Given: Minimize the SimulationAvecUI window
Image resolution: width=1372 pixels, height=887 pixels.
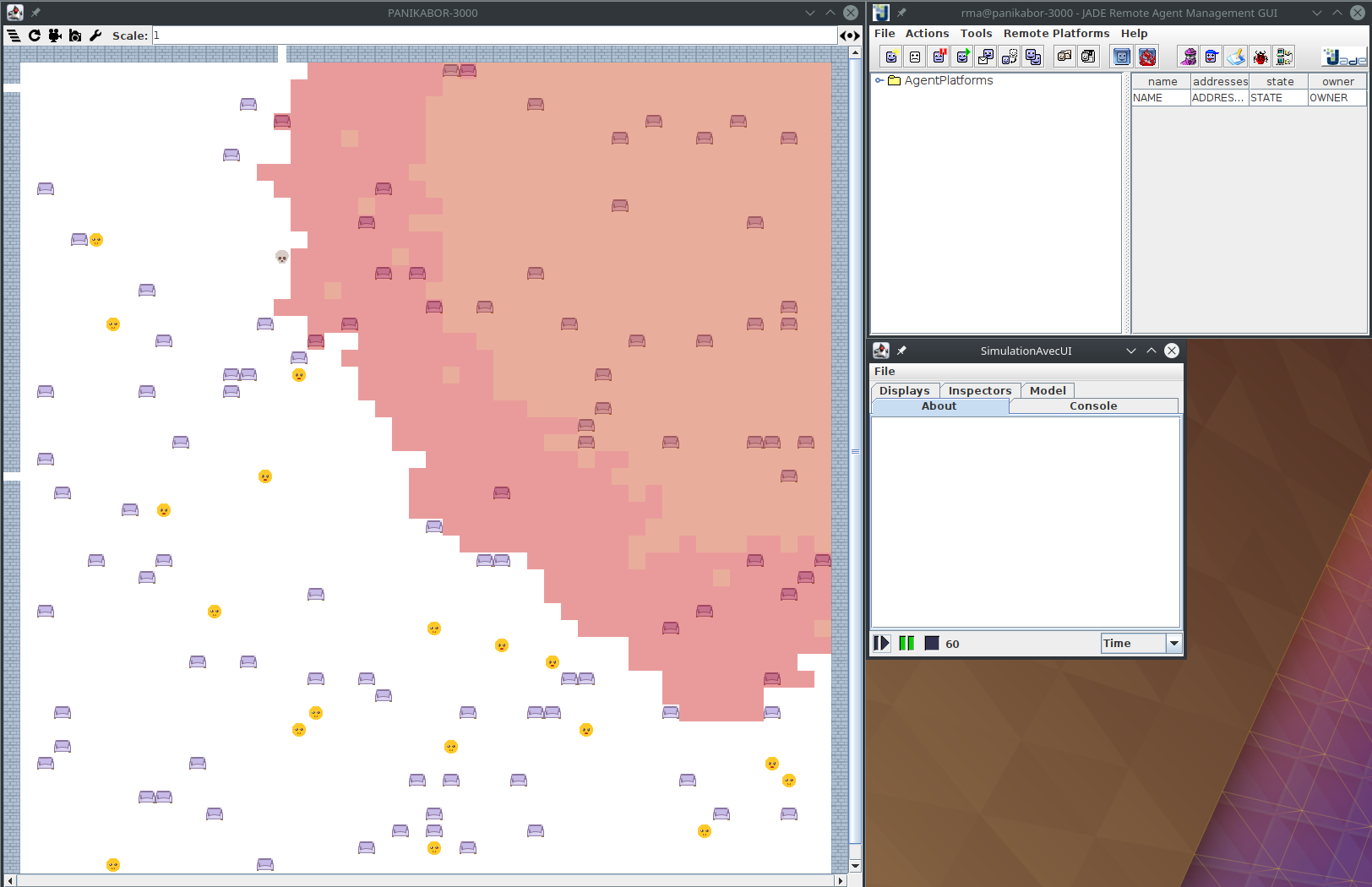Looking at the screenshot, I should pyautogui.click(x=1131, y=351).
